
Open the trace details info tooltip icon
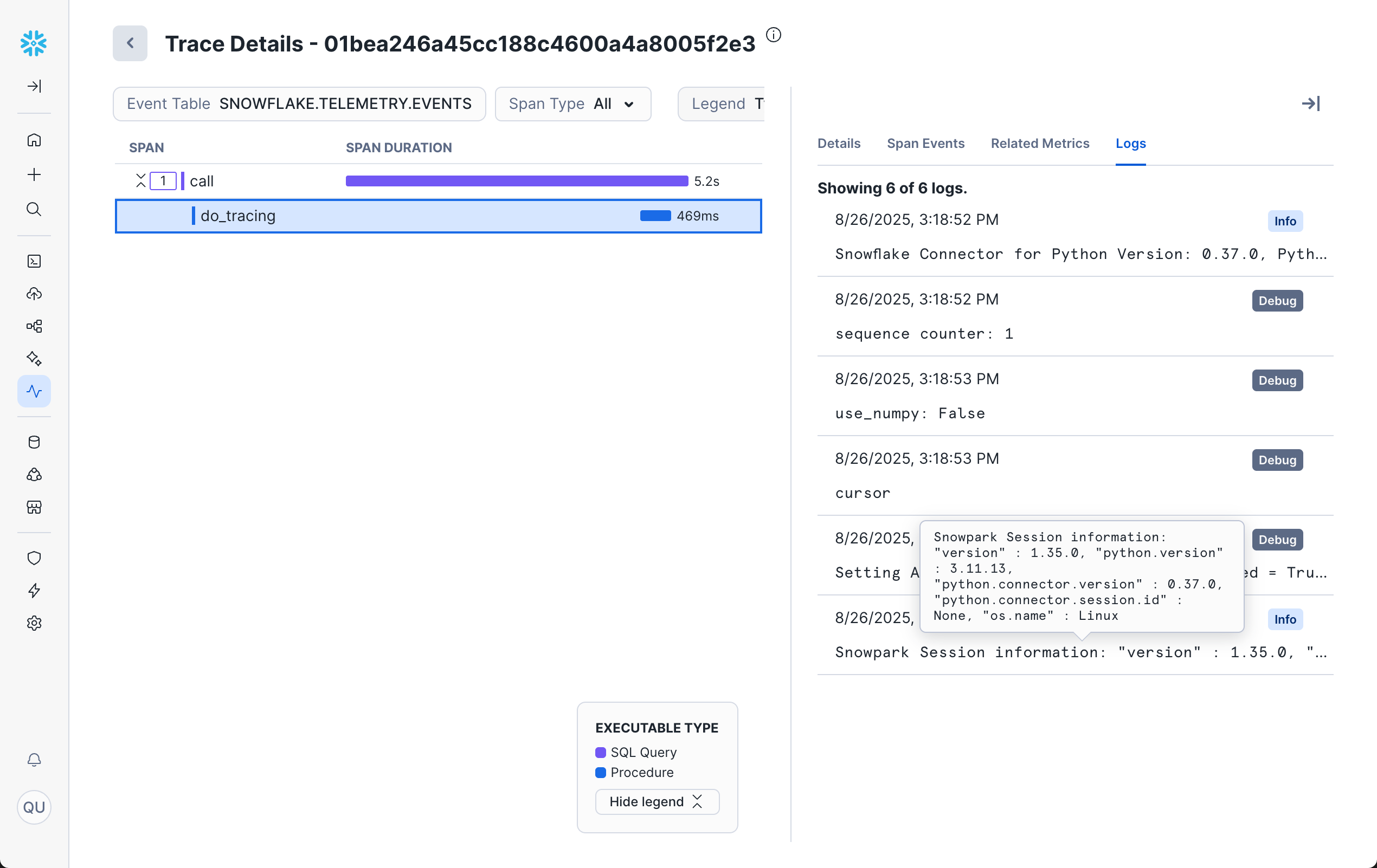[774, 35]
